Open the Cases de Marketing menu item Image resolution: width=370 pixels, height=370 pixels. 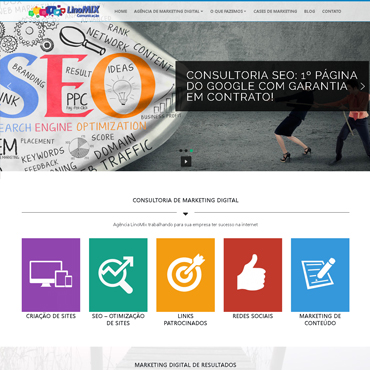275,11
